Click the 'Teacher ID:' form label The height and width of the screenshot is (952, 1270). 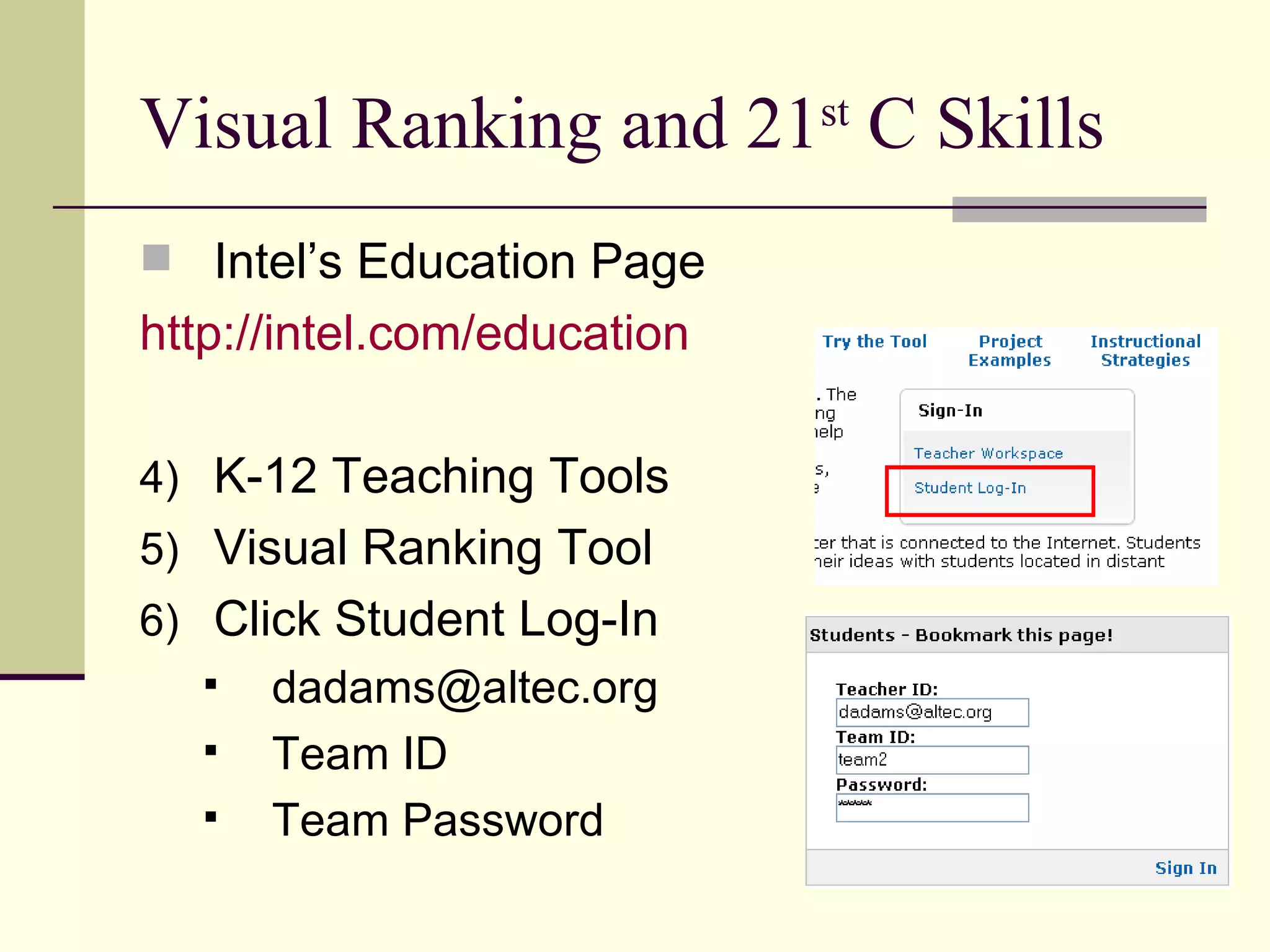click(x=887, y=689)
